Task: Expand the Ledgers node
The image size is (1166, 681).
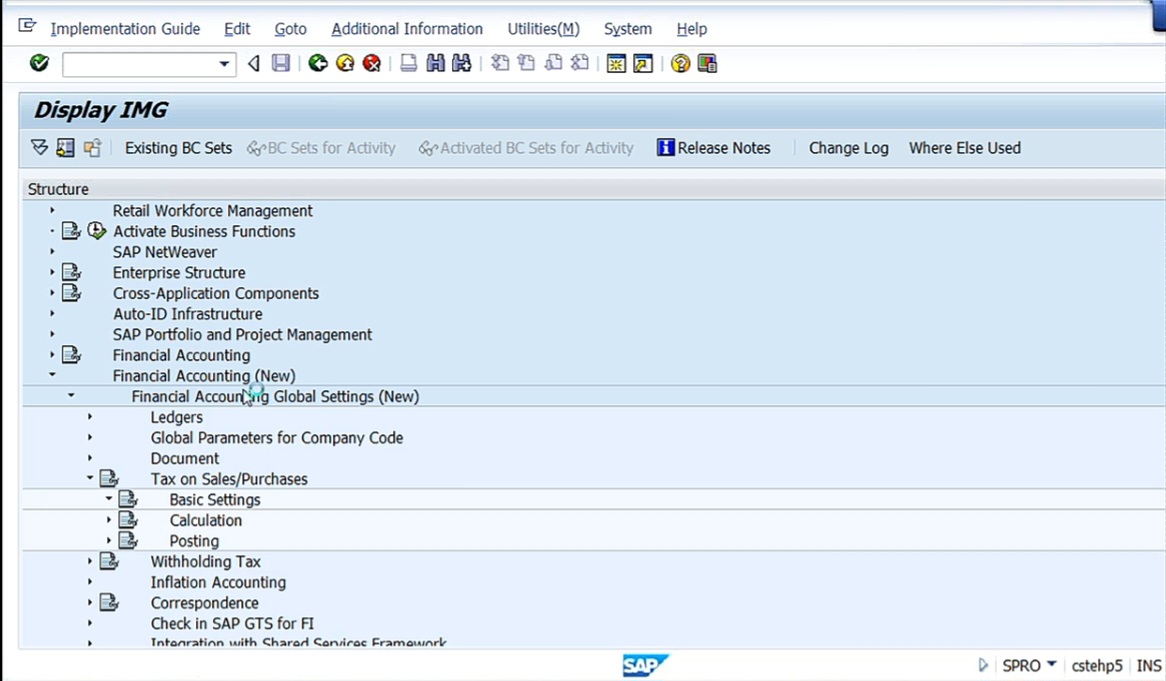Action: (x=90, y=416)
